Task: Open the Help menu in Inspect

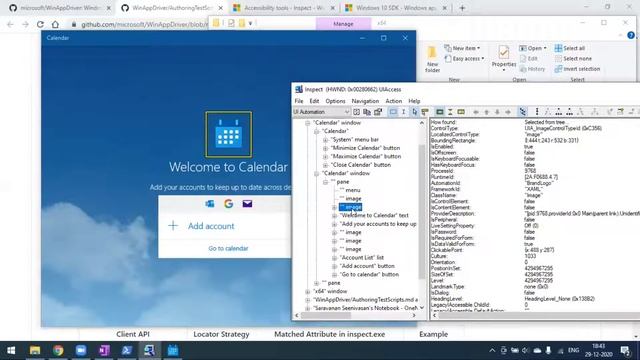Action: (414, 101)
